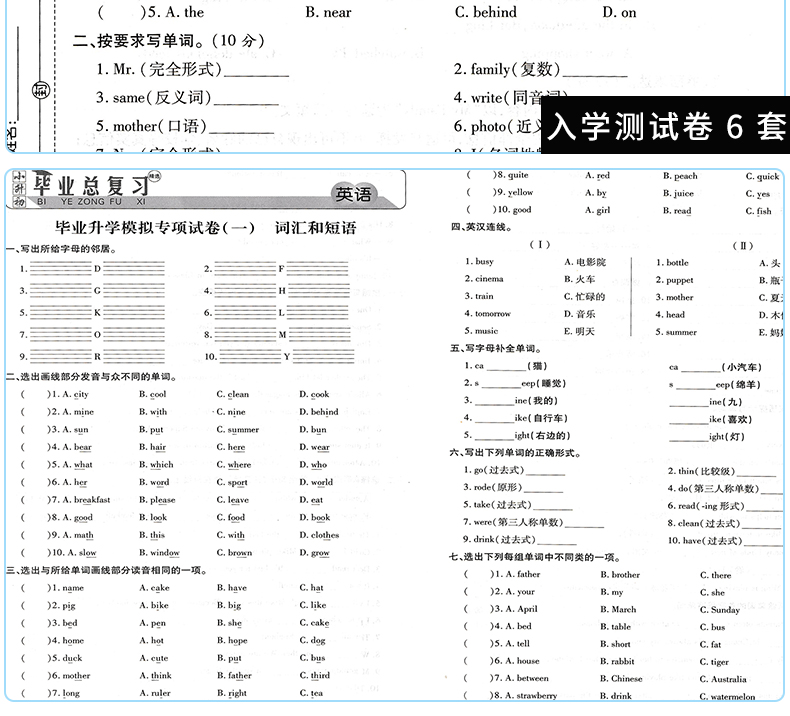The height and width of the screenshot is (716, 790).
Task: Click the word 1. bottle in column II
Action: 672,263
